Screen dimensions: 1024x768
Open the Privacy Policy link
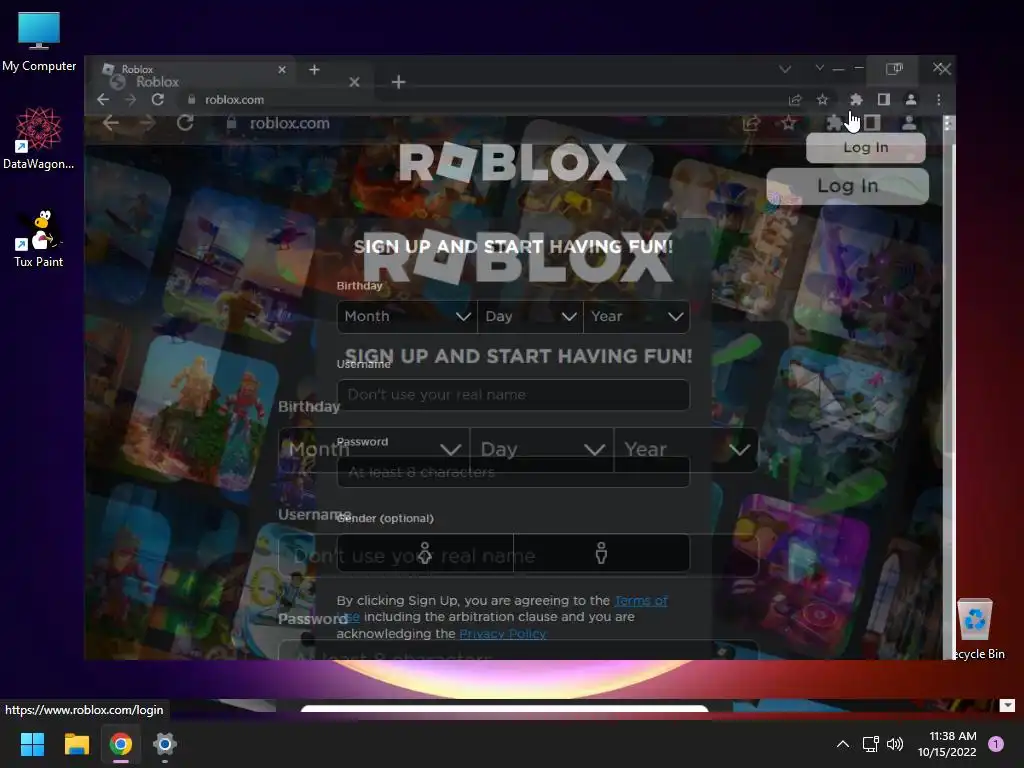tap(503, 633)
